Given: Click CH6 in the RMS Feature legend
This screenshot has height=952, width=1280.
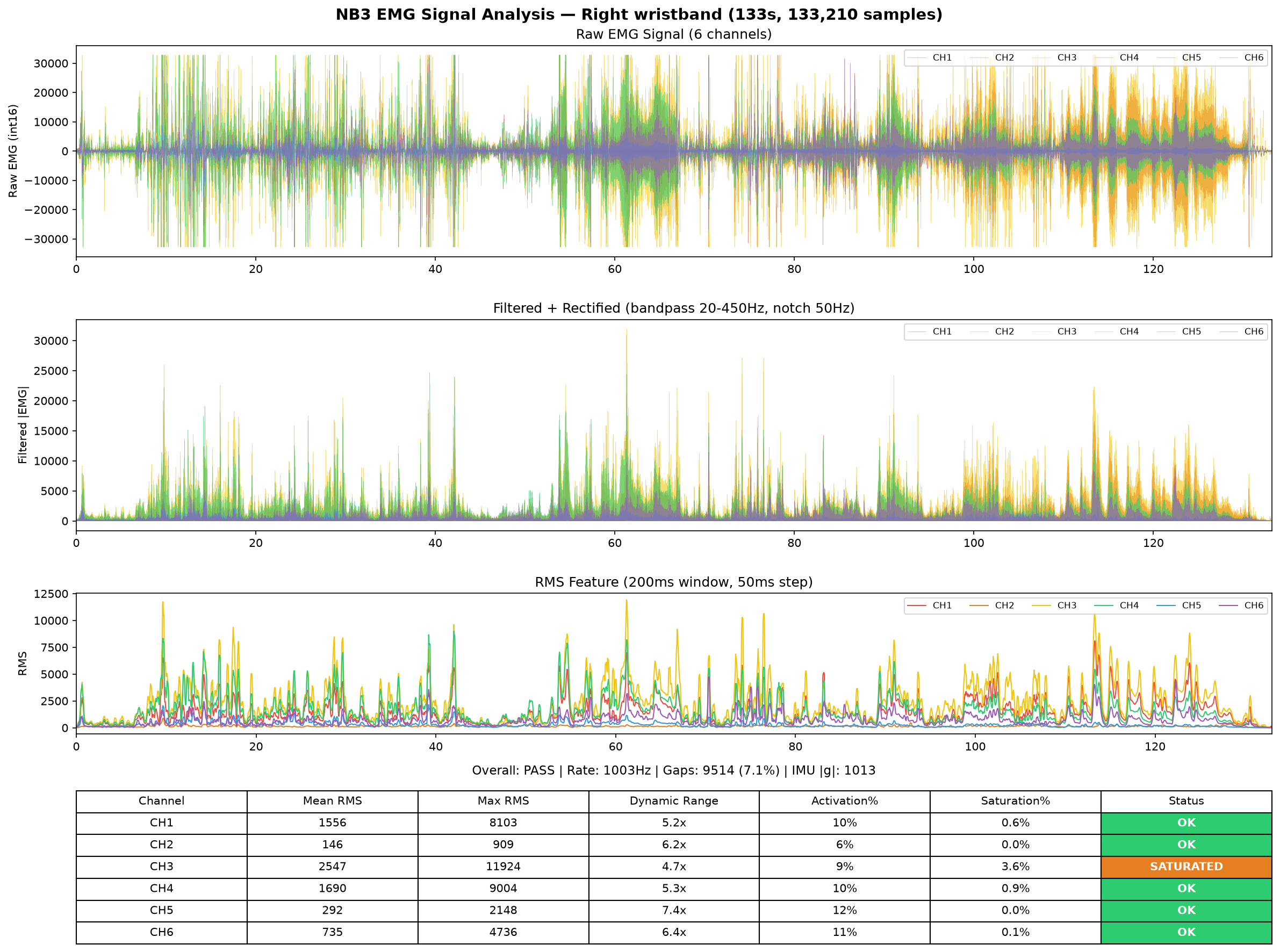Looking at the screenshot, I should coord(1240,605).
